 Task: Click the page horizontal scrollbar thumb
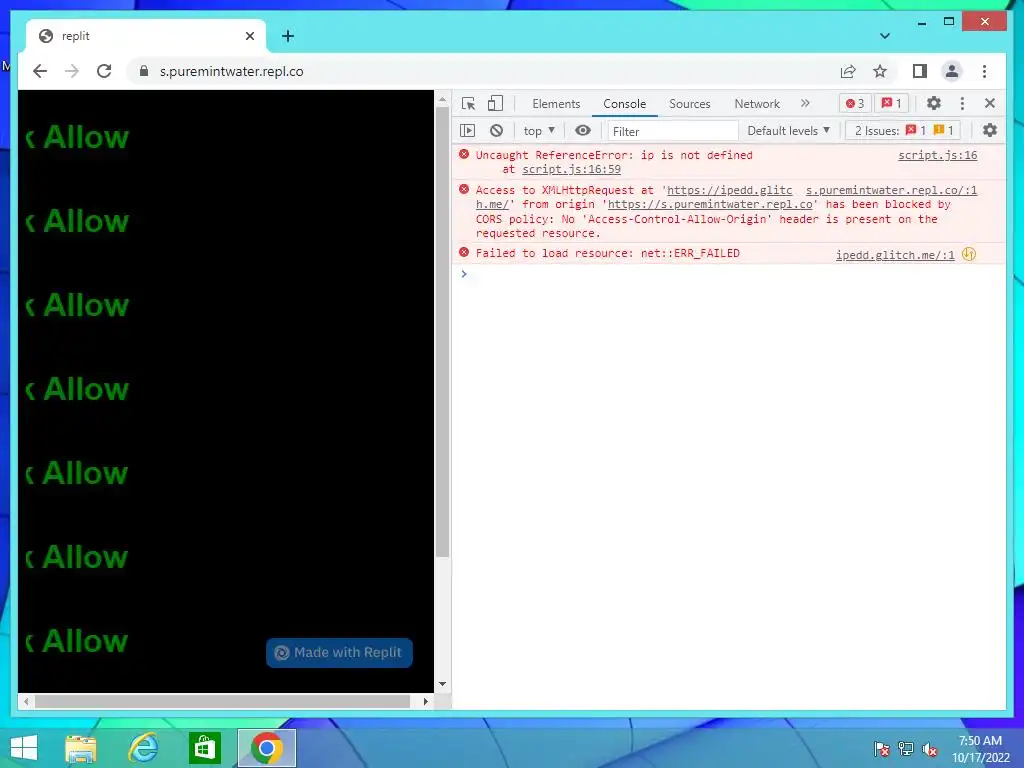click(222, 701)
